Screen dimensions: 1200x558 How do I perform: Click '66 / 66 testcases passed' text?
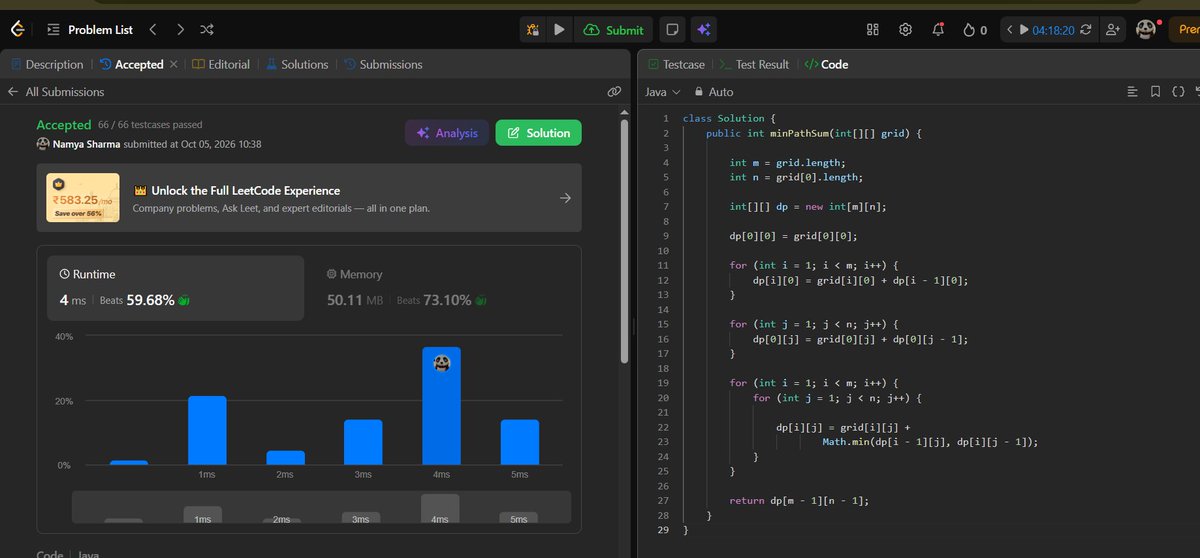[x=150, y=125]
